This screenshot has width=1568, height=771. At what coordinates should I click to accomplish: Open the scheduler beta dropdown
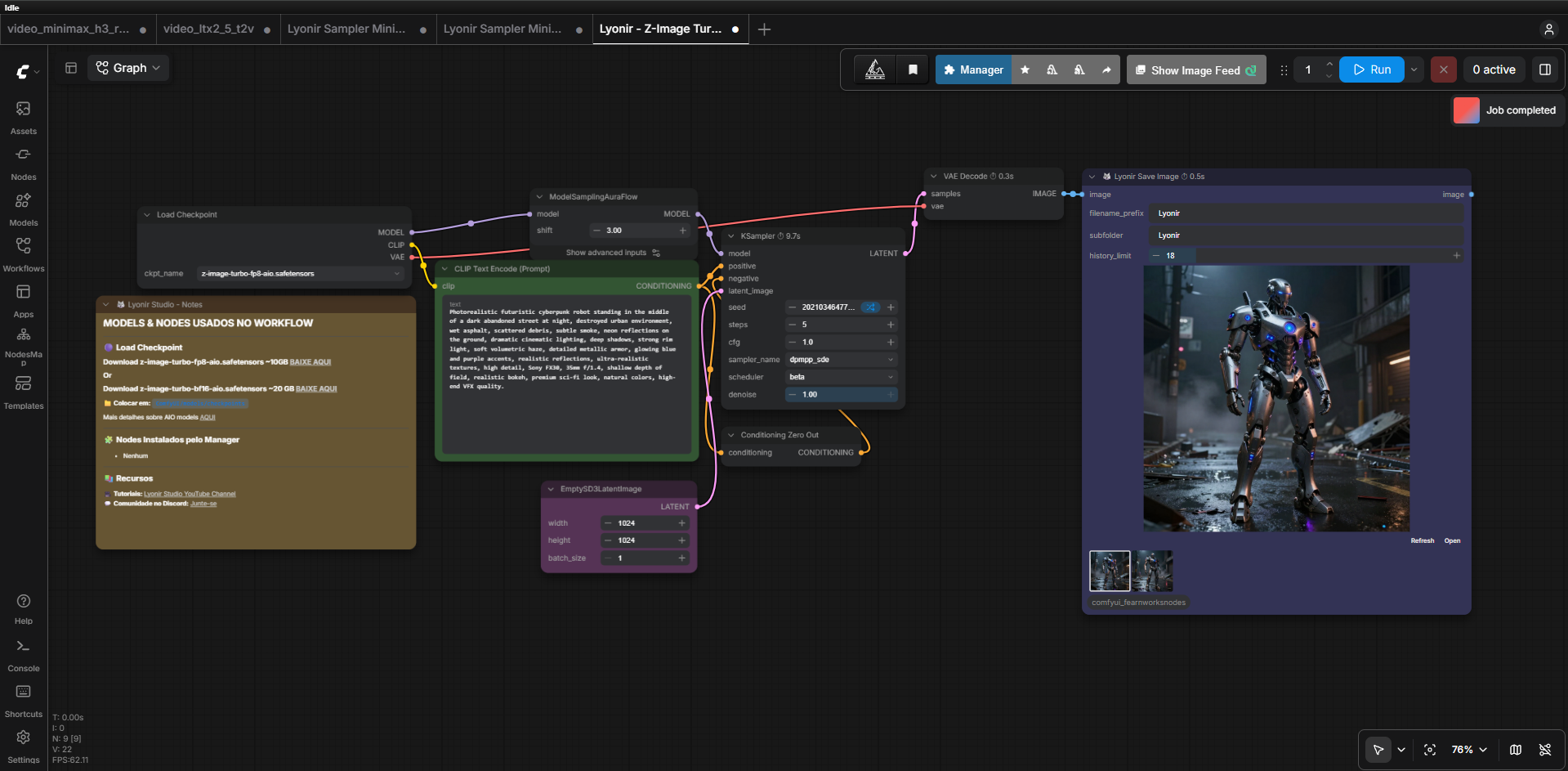842,377
